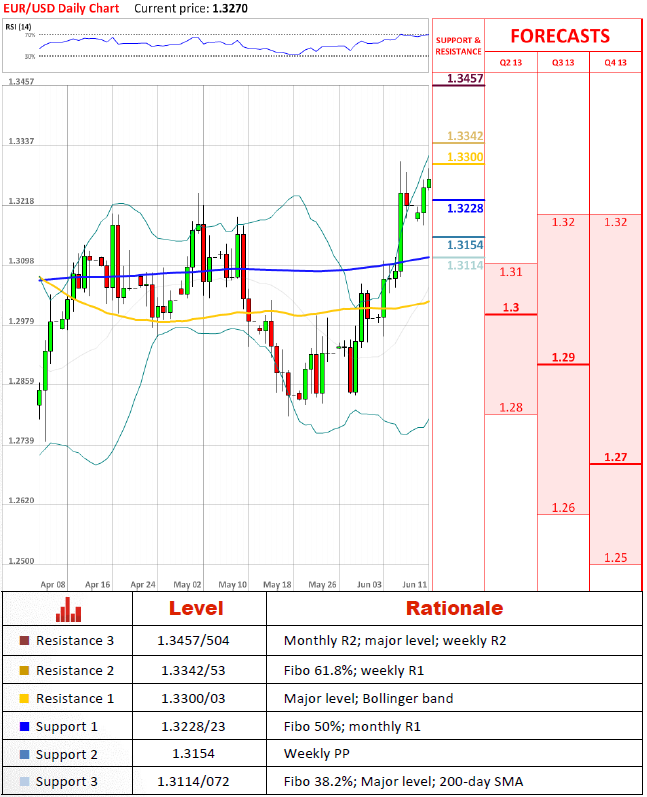Click the Support 3 row label

point(67,782)
